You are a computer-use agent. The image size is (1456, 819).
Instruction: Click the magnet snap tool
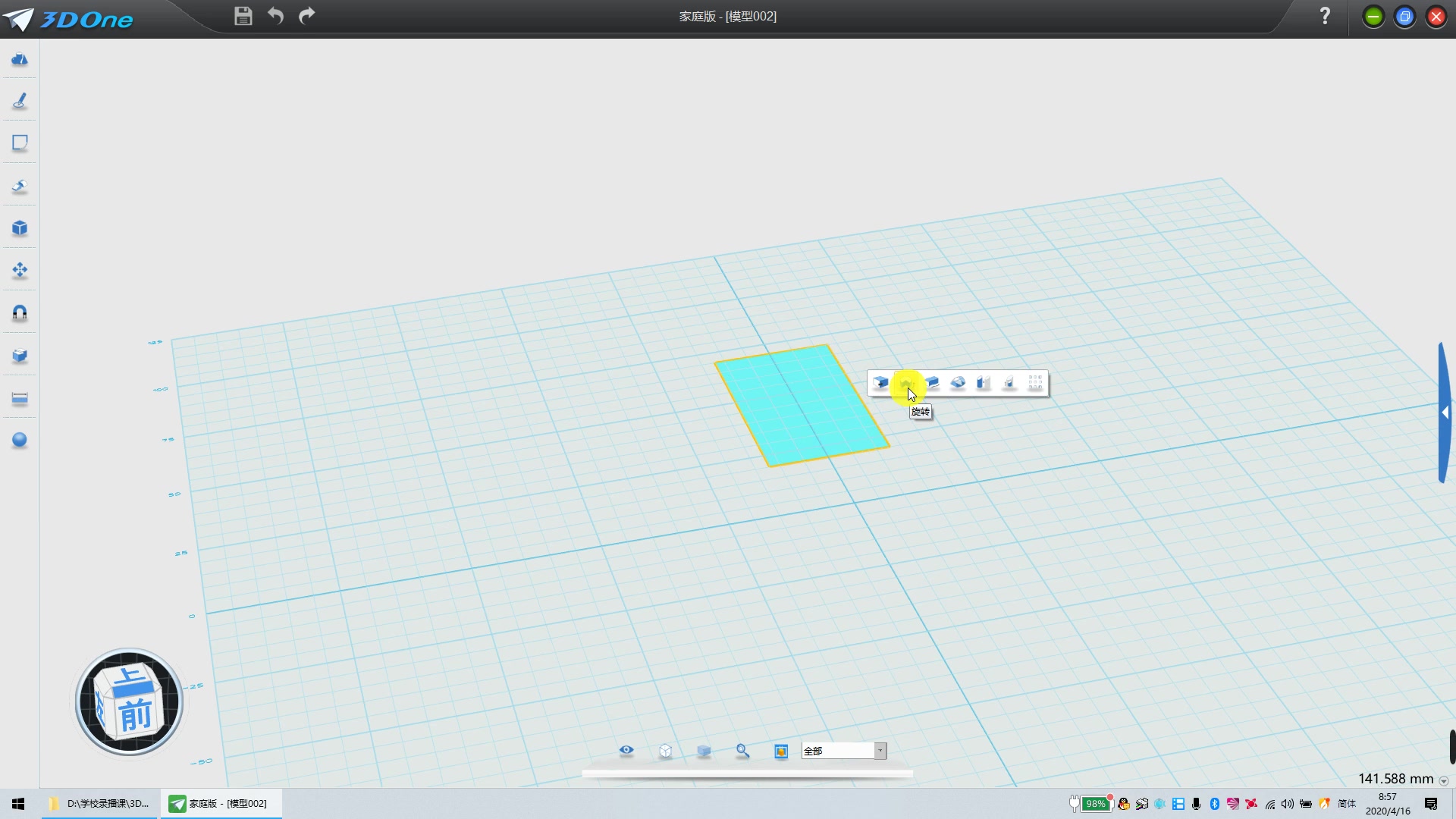pyautogui.click(x=20, y=312)
